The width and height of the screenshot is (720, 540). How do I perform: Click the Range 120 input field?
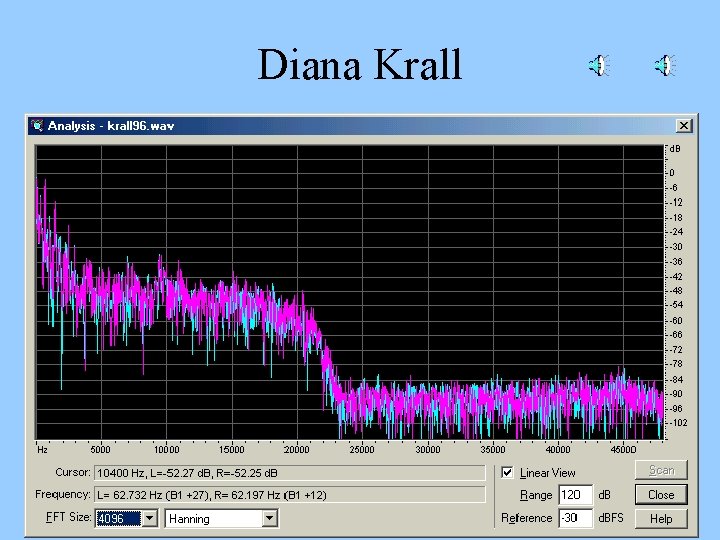click(x=575, y=495)
